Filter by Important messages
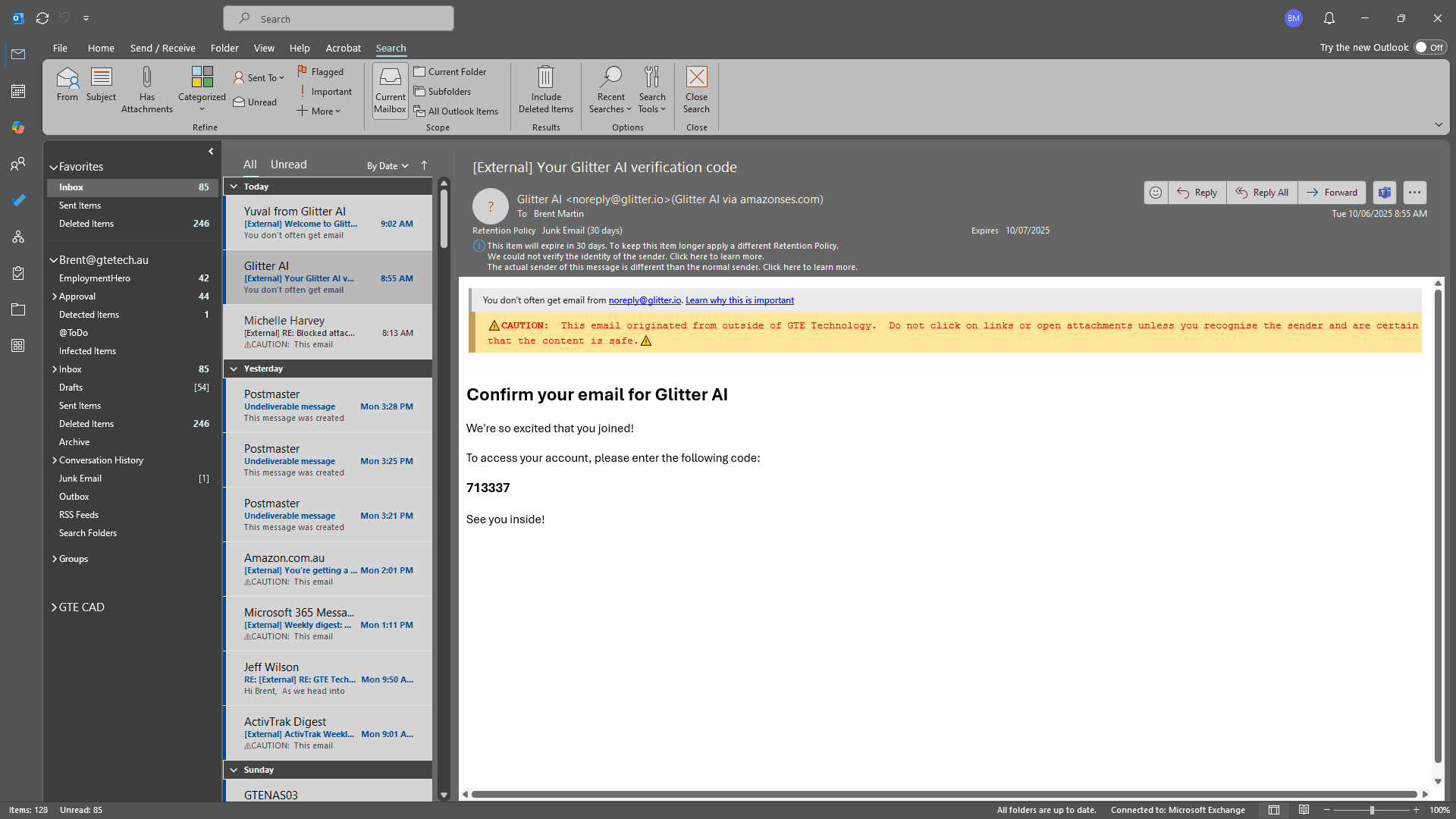This screenshot has width=1456, height=819. pos(325,91)
